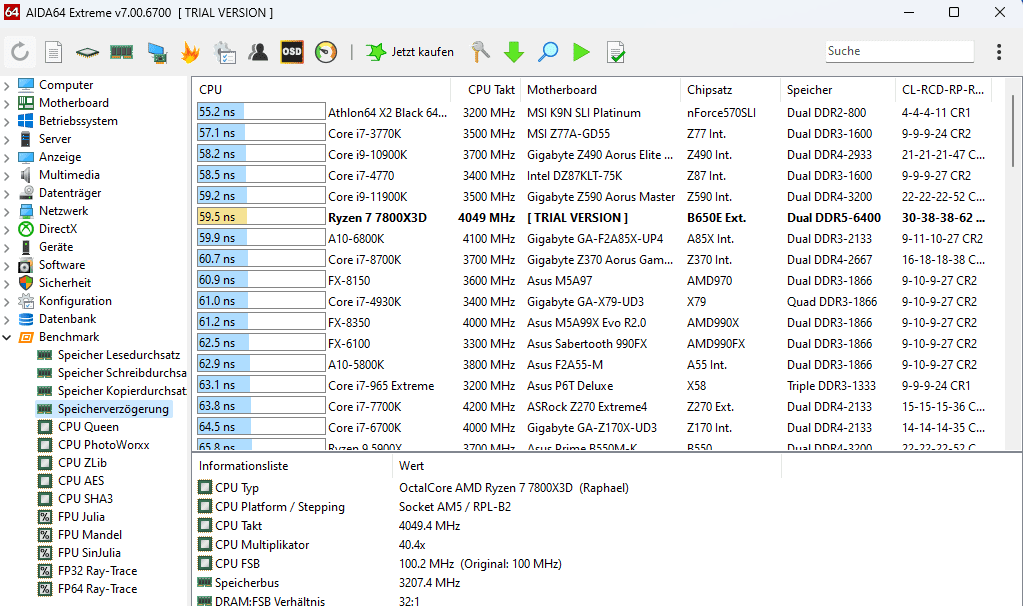Click Jetzt kaufen button
Image resolution: width=1023 pixels, height=606 pixels.
(410, 52)
